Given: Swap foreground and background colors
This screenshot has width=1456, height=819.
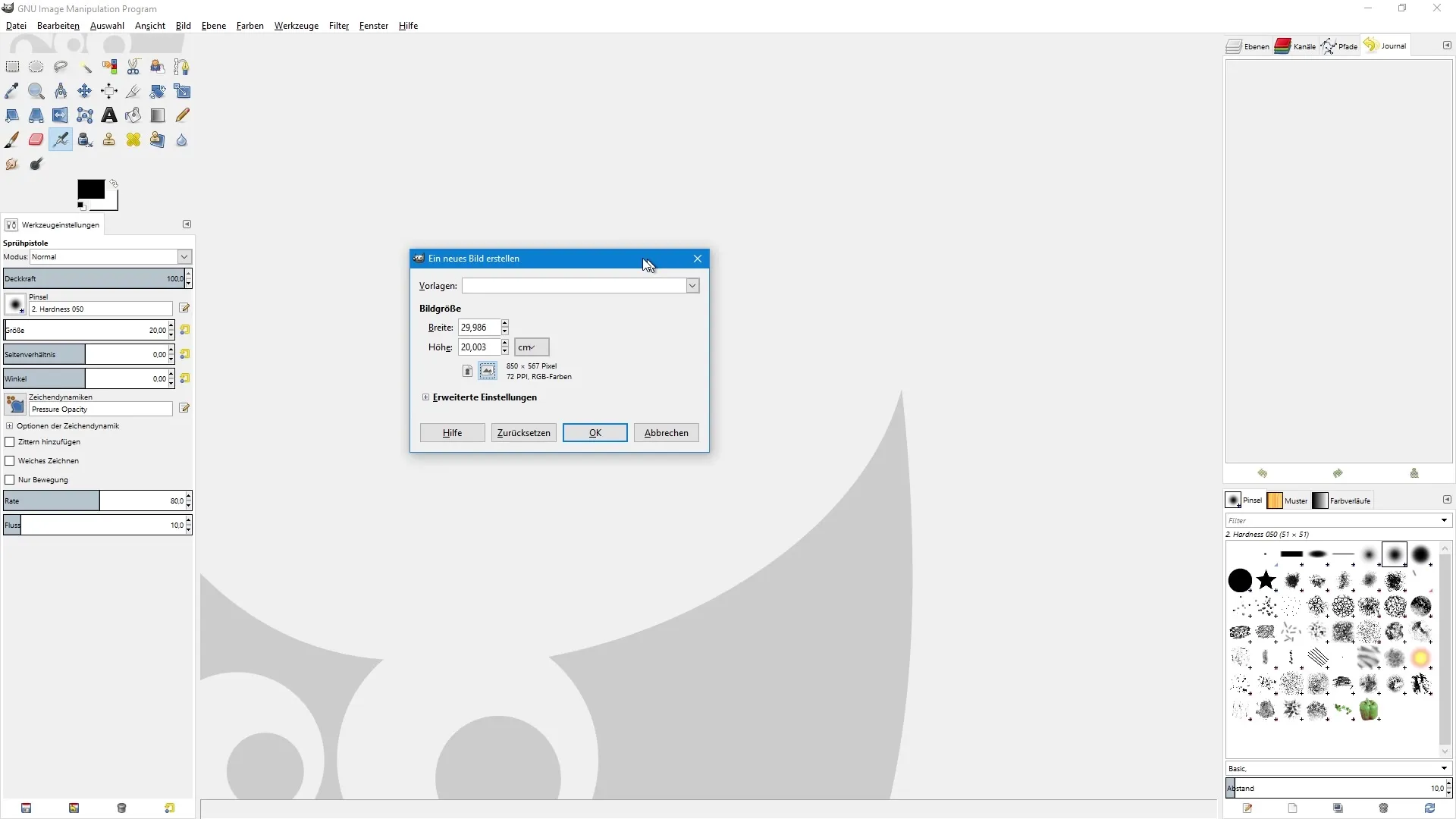Looking at the screenshot, I should coord(114,184).
